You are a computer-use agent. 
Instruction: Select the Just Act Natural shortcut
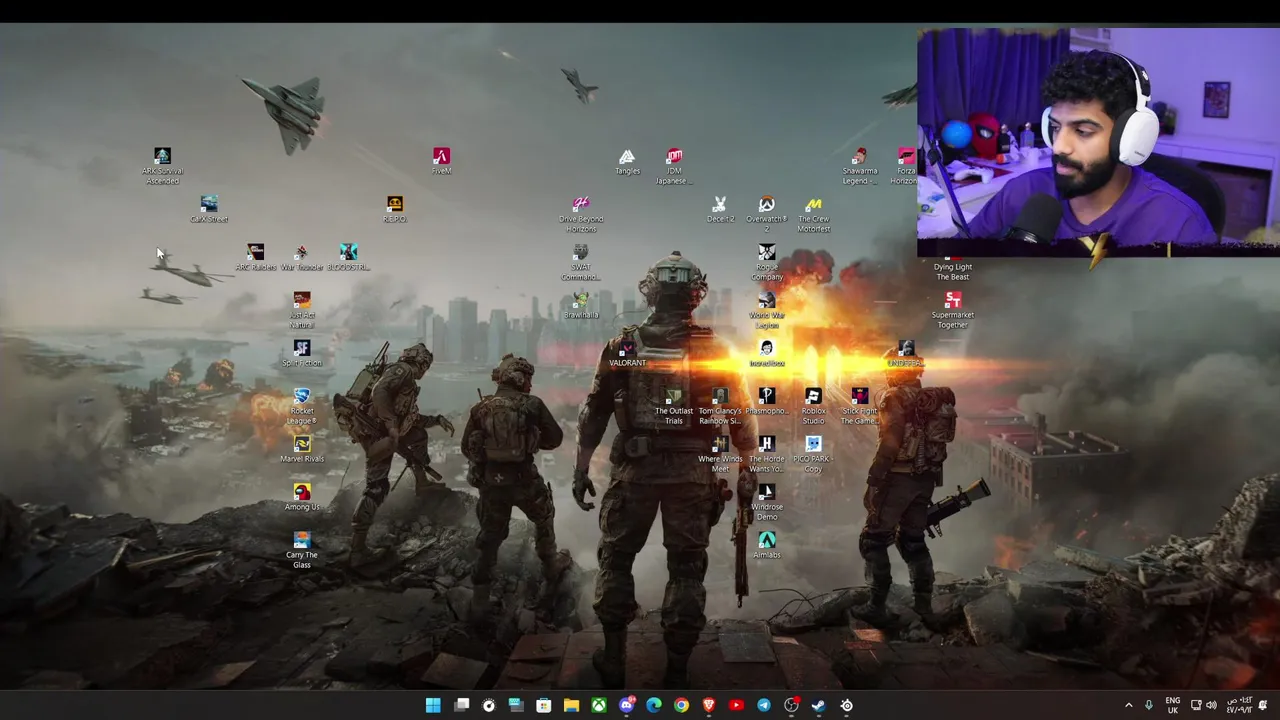pyautogui.click(x=302, y=310)
